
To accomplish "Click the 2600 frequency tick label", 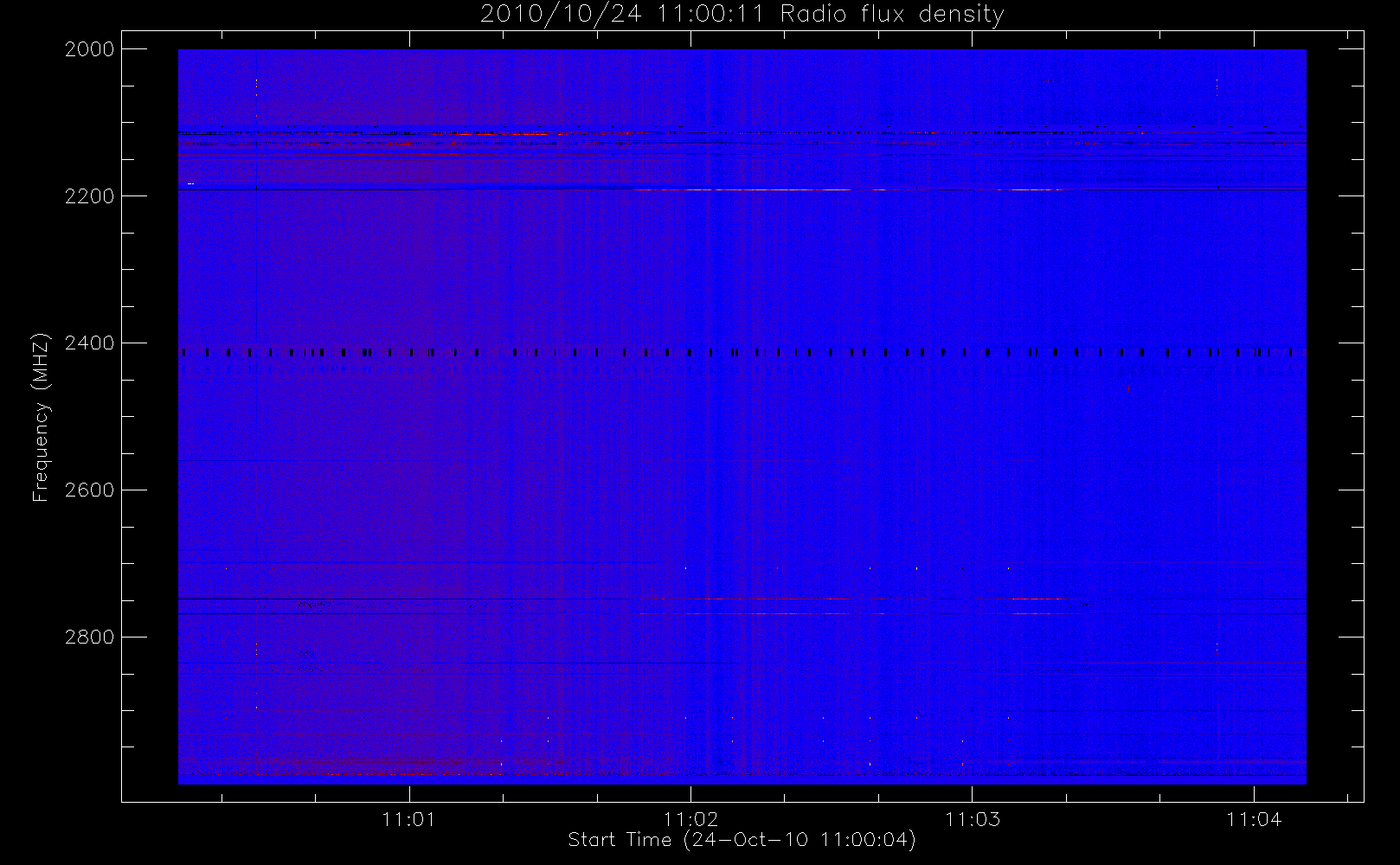I will pyautogui.click(x=90, y=490).
